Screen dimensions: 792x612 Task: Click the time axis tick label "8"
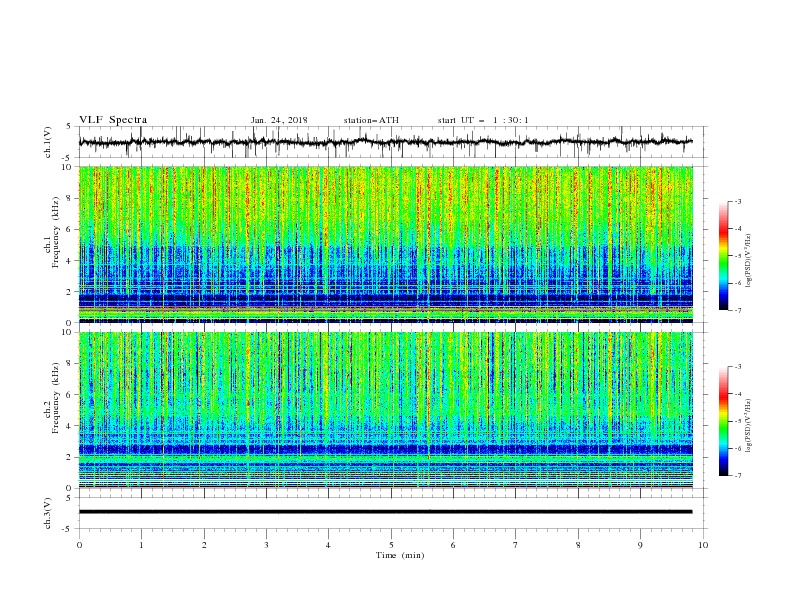click(578, 545)
